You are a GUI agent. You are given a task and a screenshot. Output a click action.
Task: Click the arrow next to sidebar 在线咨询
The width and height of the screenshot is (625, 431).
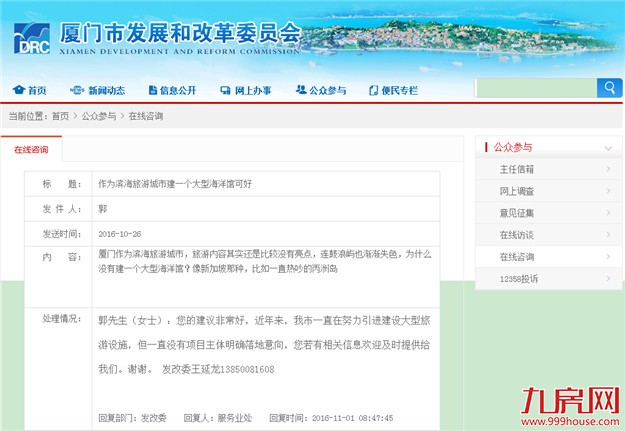tap(608, 257)
